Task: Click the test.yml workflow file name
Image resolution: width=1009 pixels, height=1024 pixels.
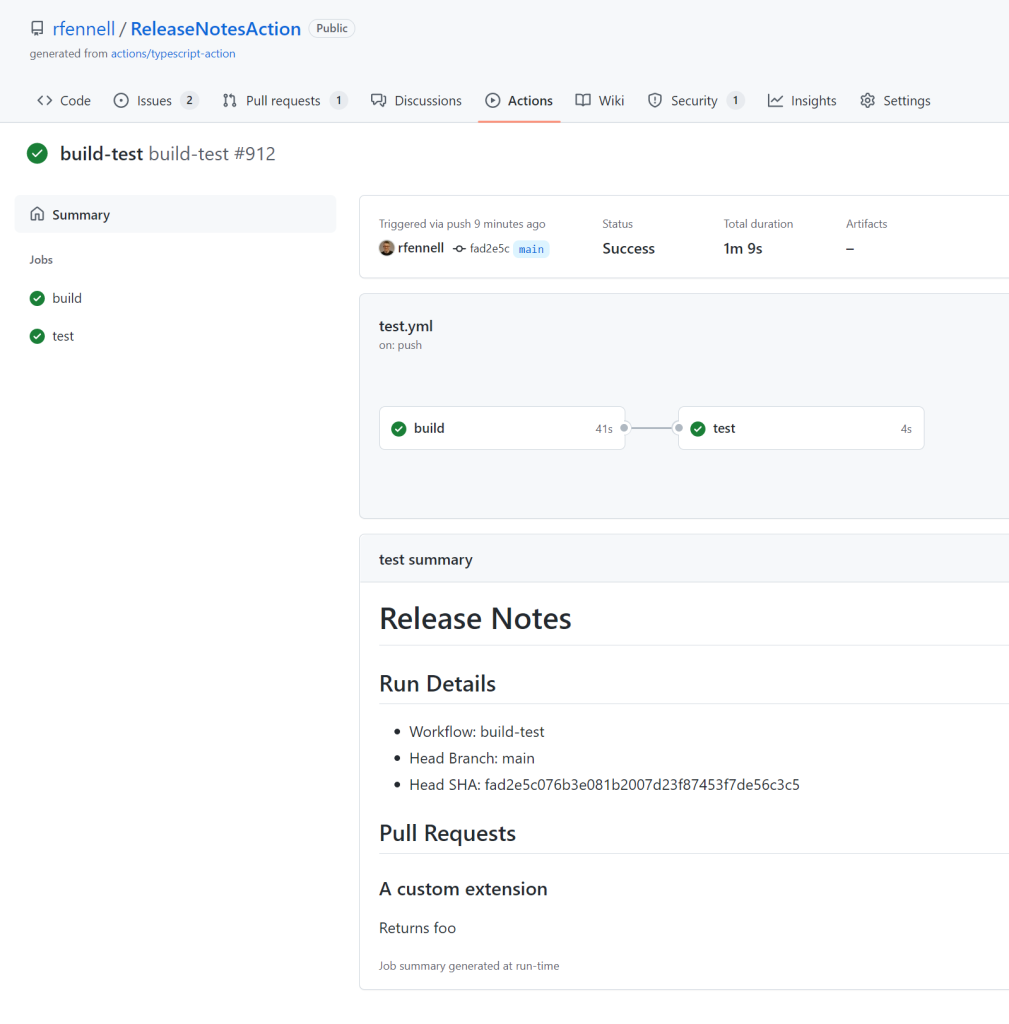Action: 406,326
